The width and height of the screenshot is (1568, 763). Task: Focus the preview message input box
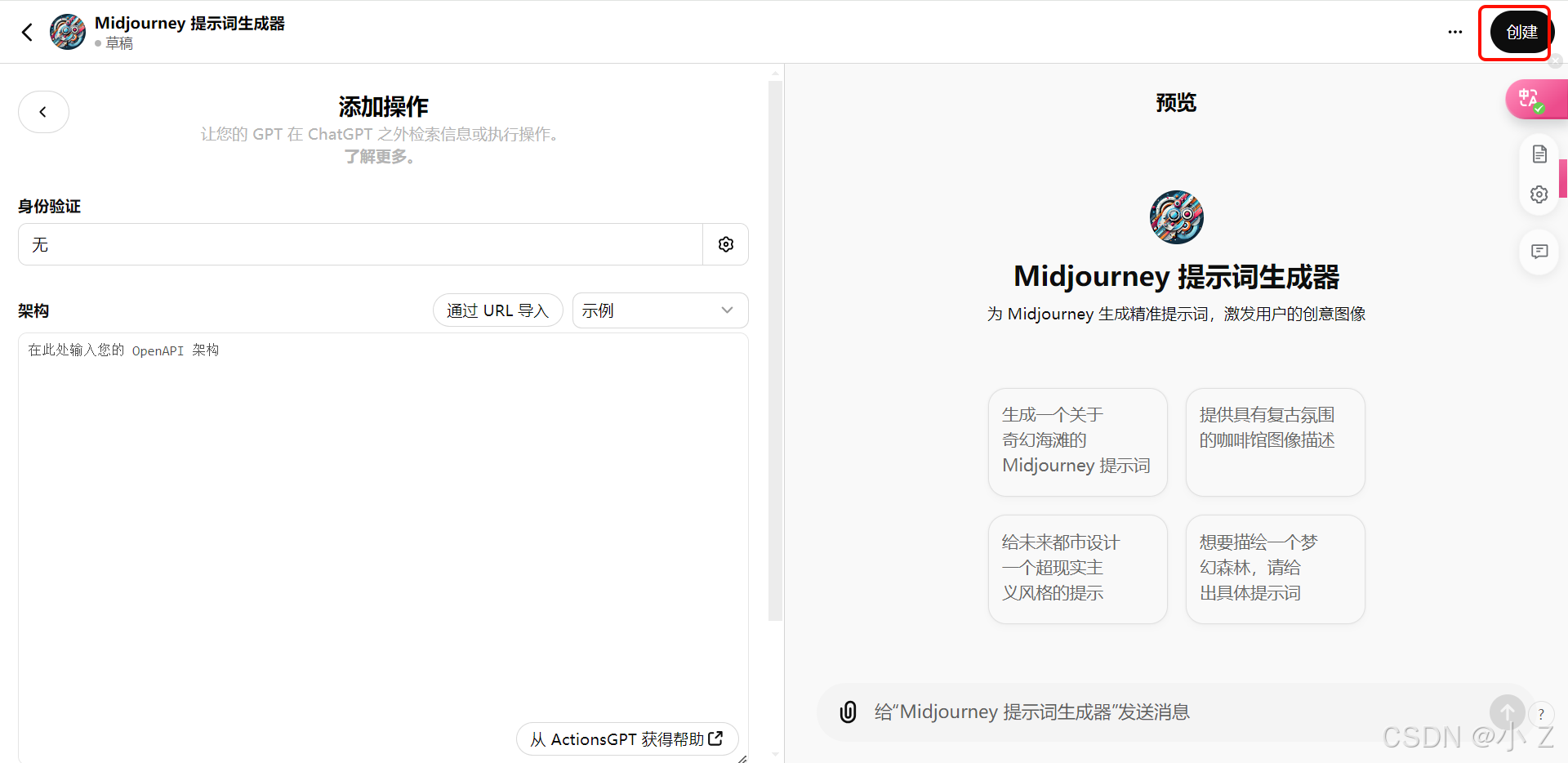[1176, 712]
